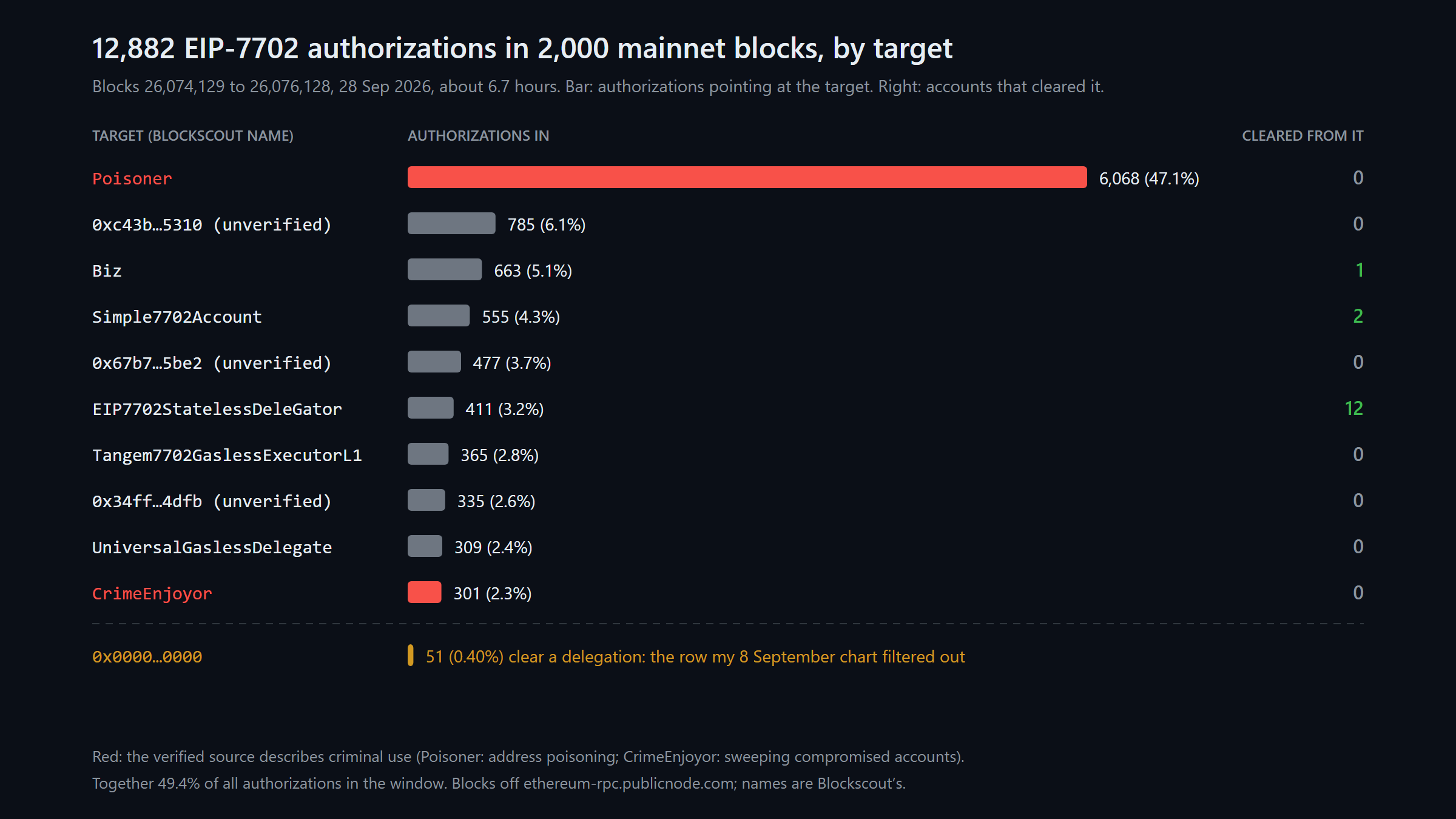Screen dimensions: 1456x819
Task: Click the red CrimeEnjoyor bar
Action: 424,592
